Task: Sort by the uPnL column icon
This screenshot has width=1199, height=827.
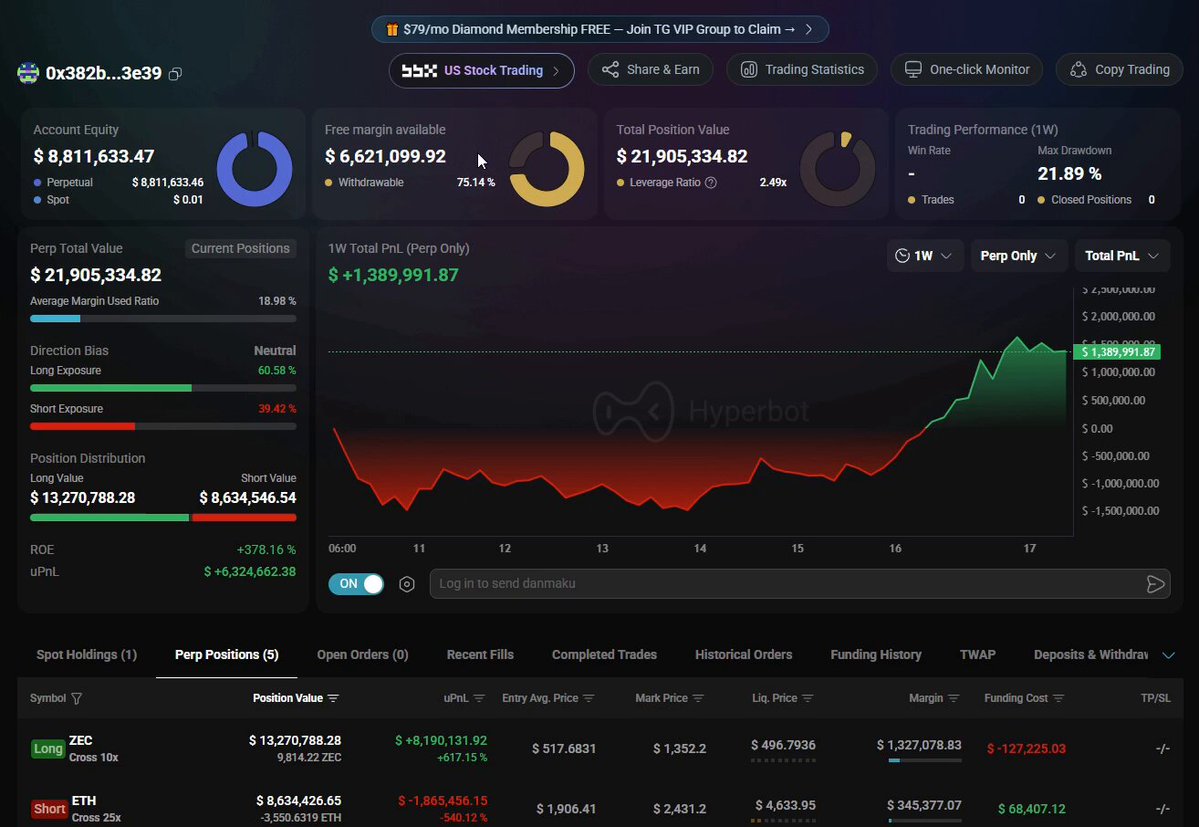Action: pos(479,699)
